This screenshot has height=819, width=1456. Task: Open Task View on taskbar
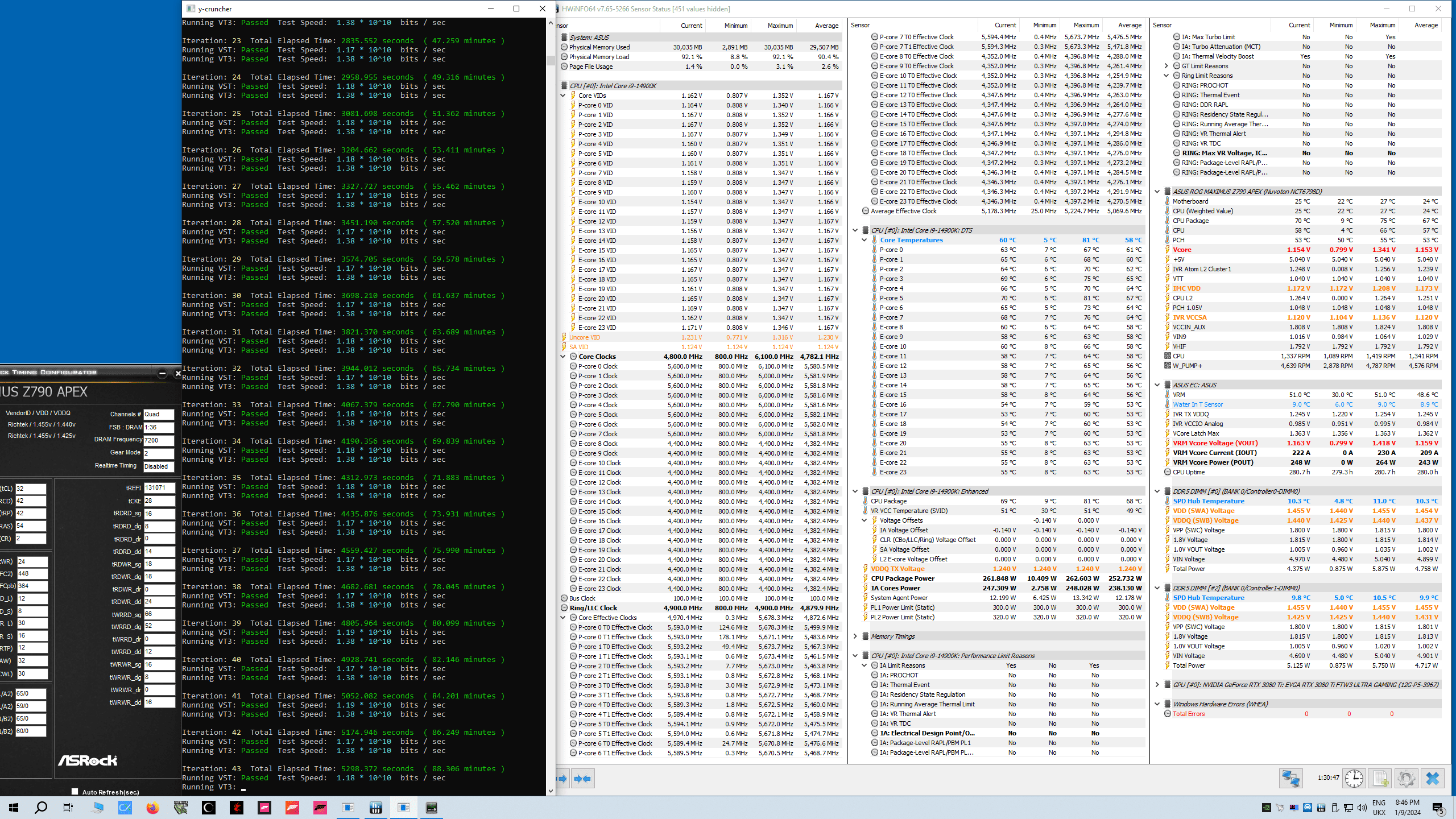(68, 808)
